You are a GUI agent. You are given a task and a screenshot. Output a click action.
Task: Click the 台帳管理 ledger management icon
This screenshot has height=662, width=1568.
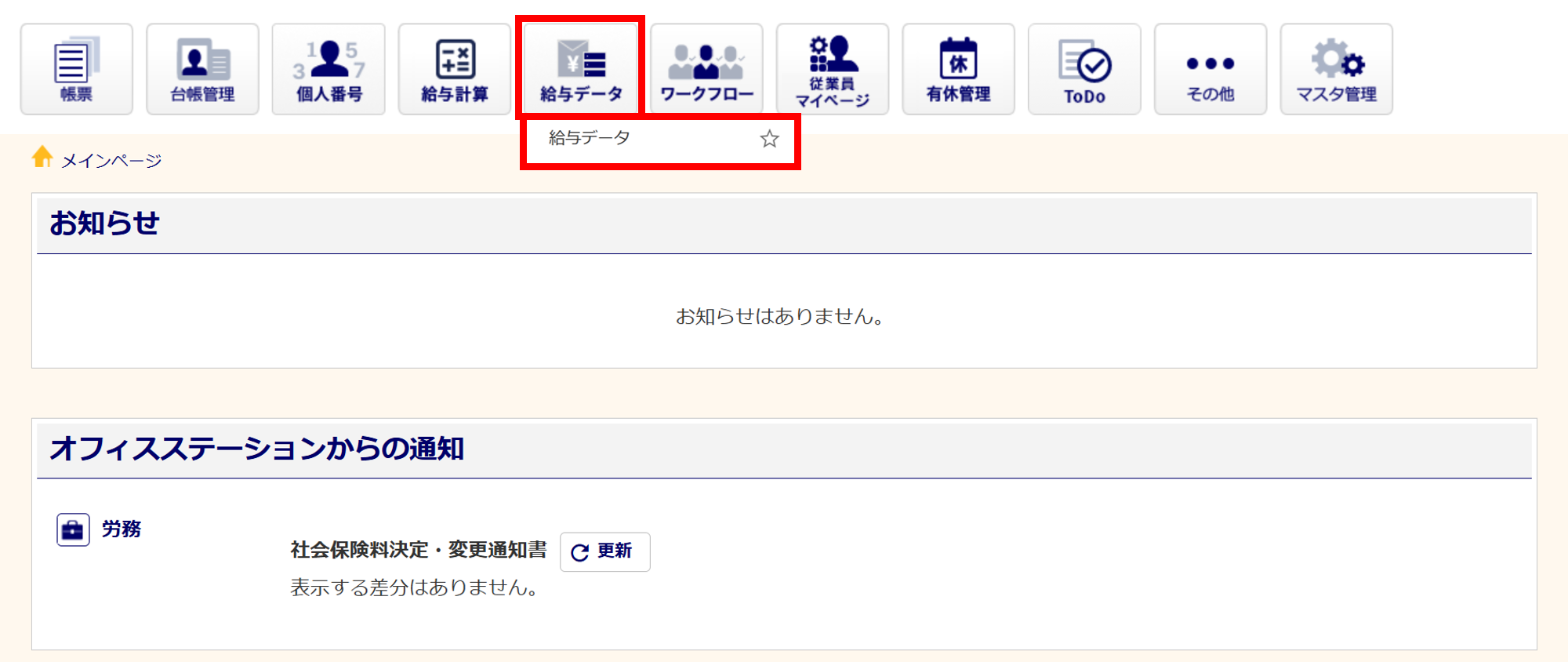tap(202, 69)
